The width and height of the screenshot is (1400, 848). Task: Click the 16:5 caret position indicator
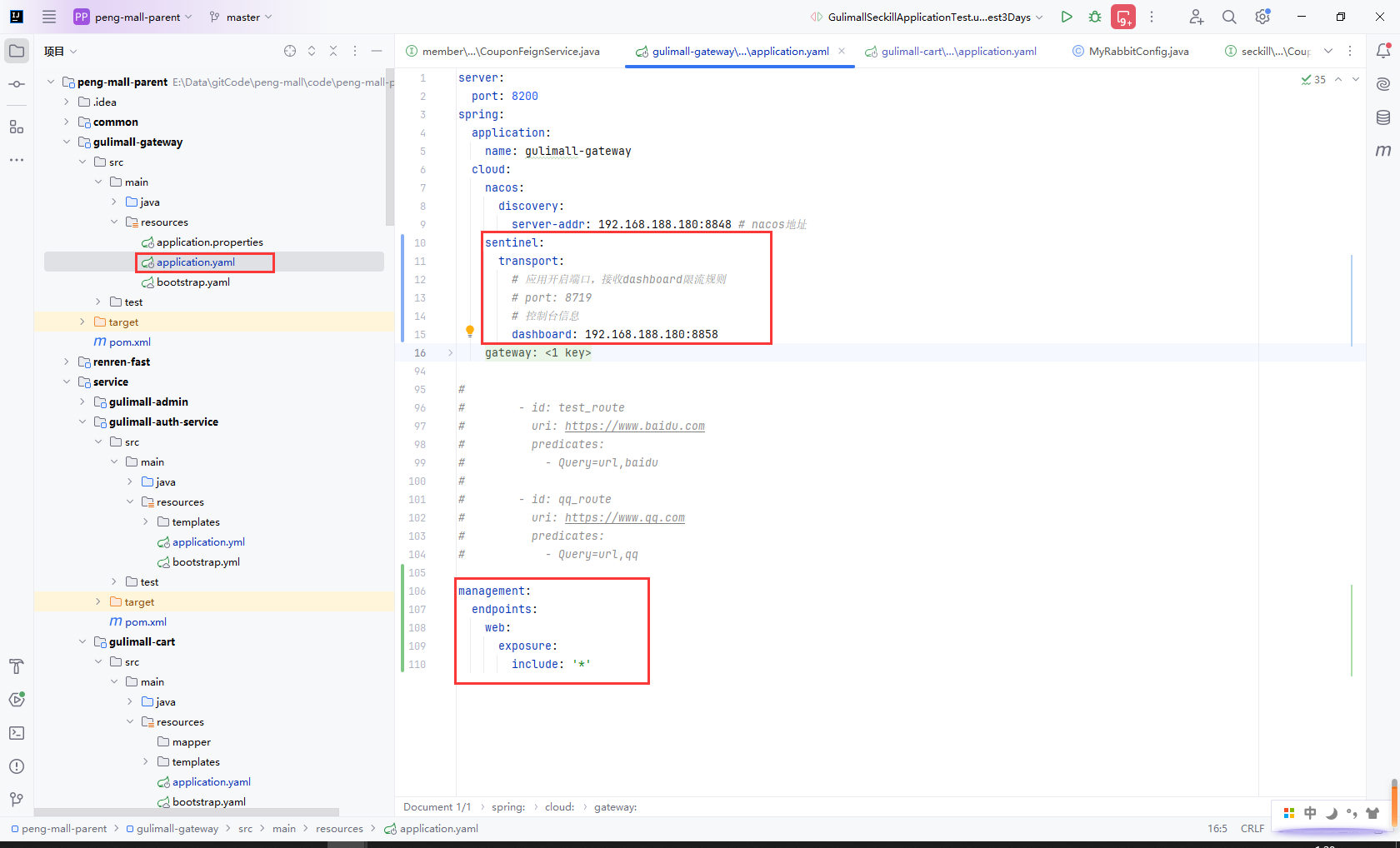pos(1217,829)
